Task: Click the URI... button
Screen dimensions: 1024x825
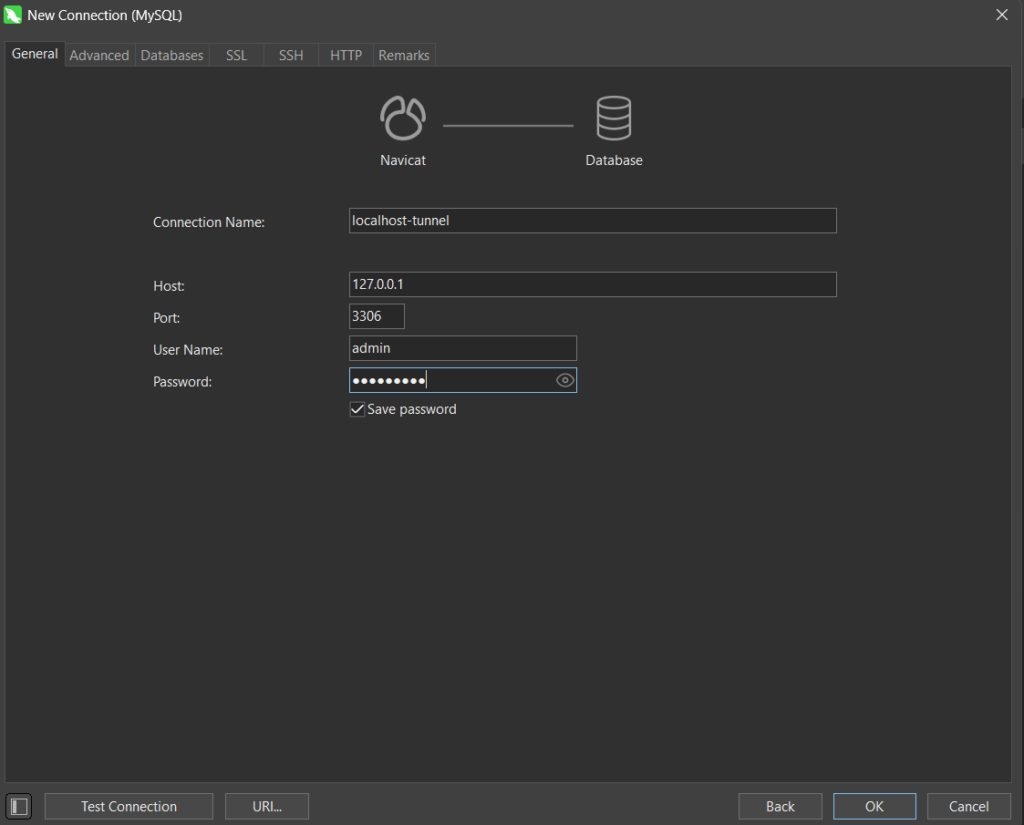Action: pyautogui.click(x=267, y=806)
